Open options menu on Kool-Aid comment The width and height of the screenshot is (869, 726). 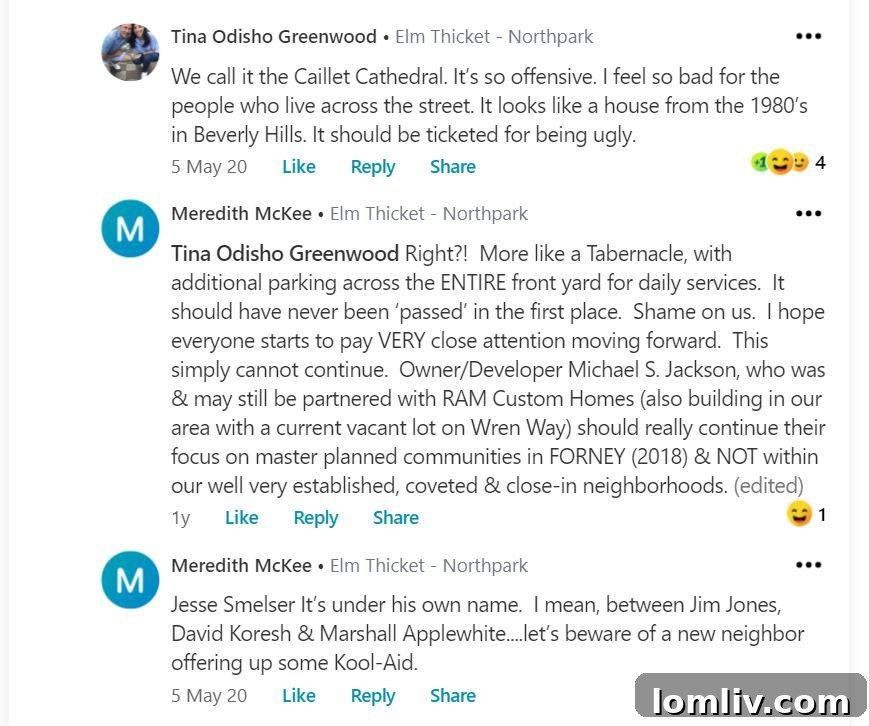pos(808,565)
